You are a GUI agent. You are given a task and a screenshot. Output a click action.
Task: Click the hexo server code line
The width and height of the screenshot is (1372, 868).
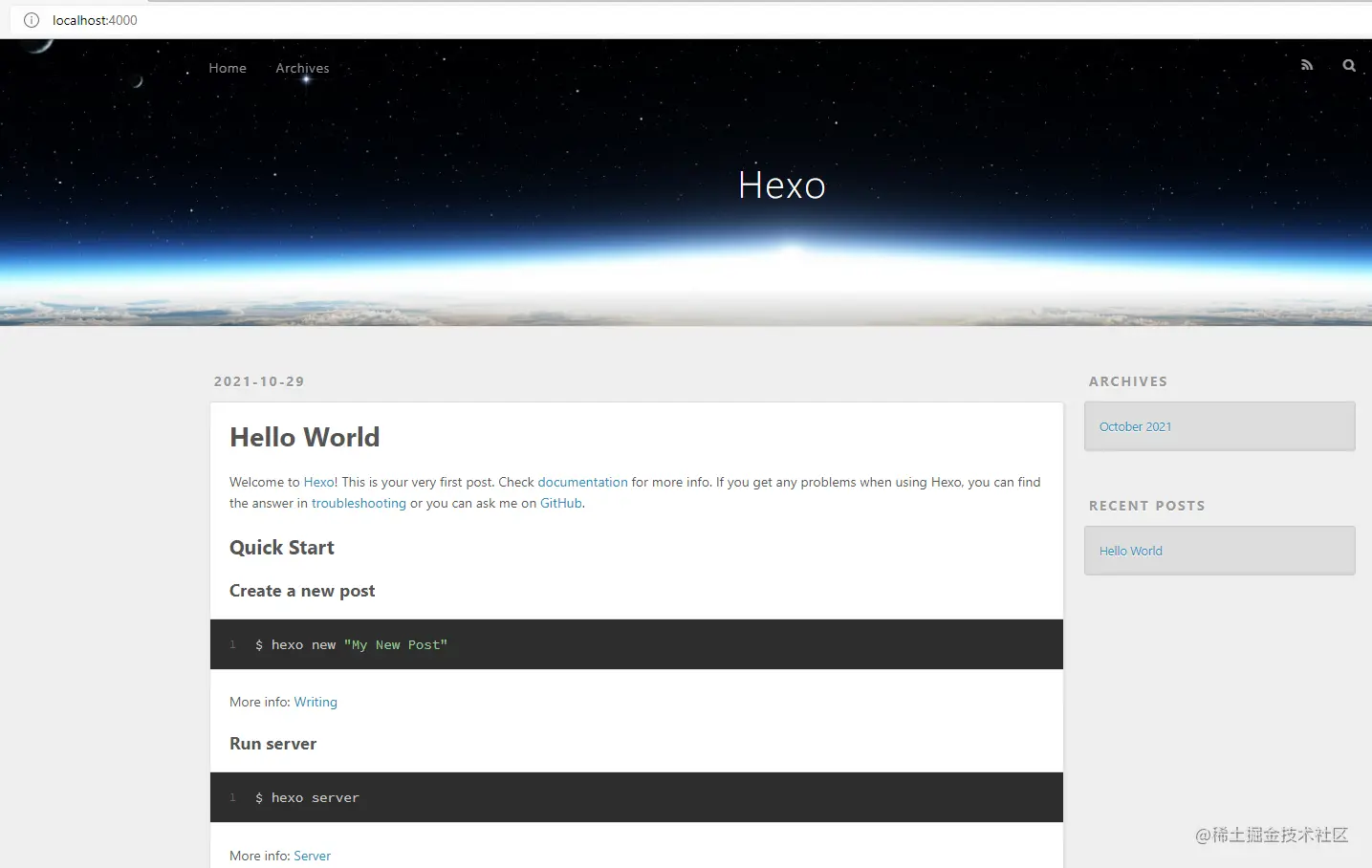pos(307,798)
